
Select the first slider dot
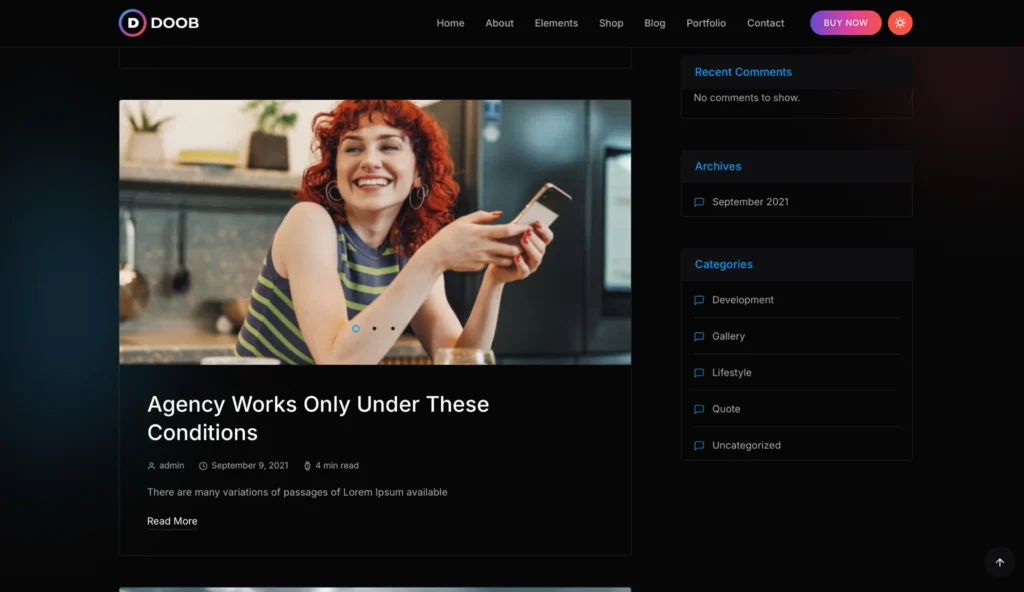pyautogui.click(x=356, y=328)
